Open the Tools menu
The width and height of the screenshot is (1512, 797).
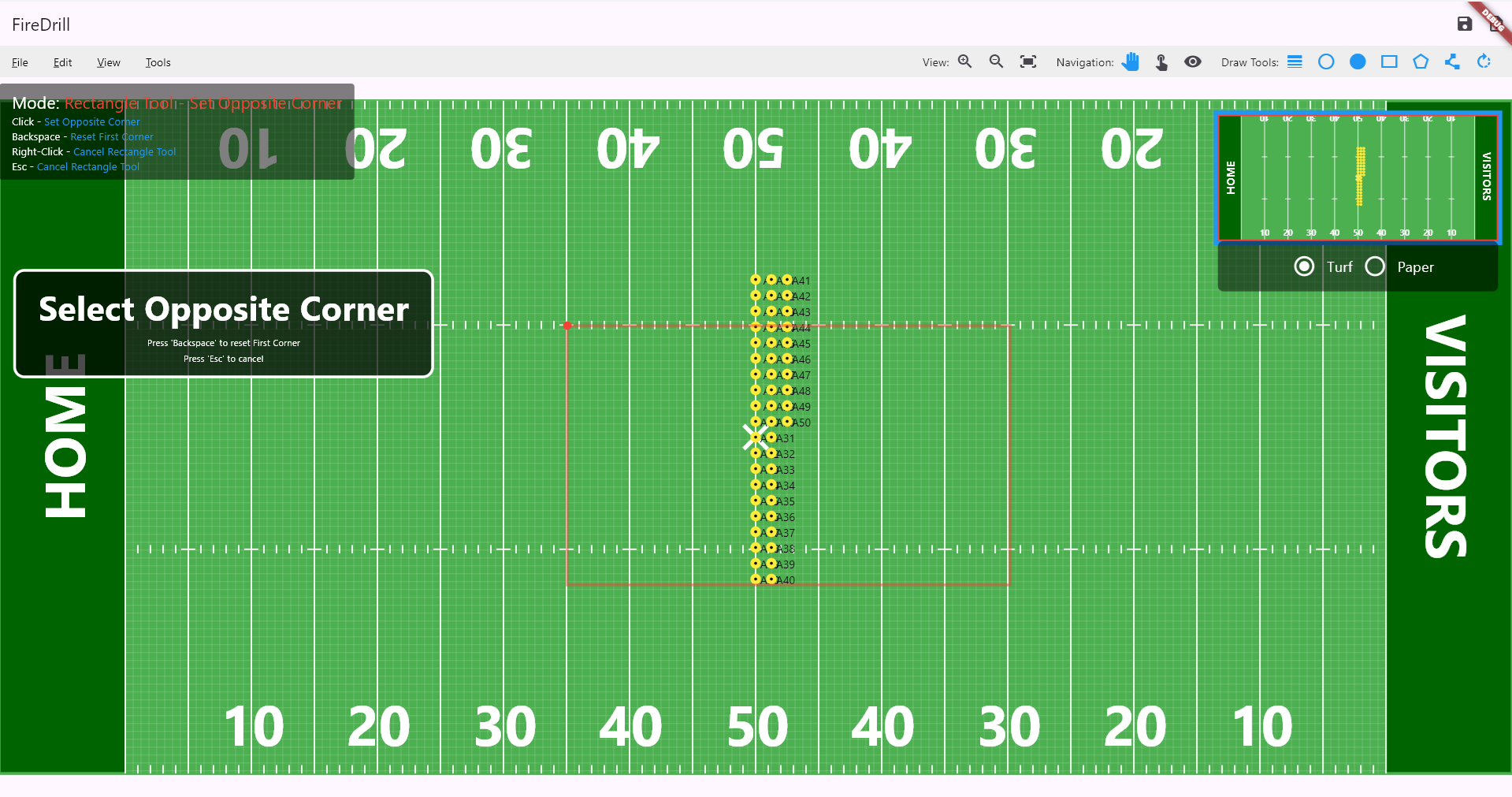(158, 62)
